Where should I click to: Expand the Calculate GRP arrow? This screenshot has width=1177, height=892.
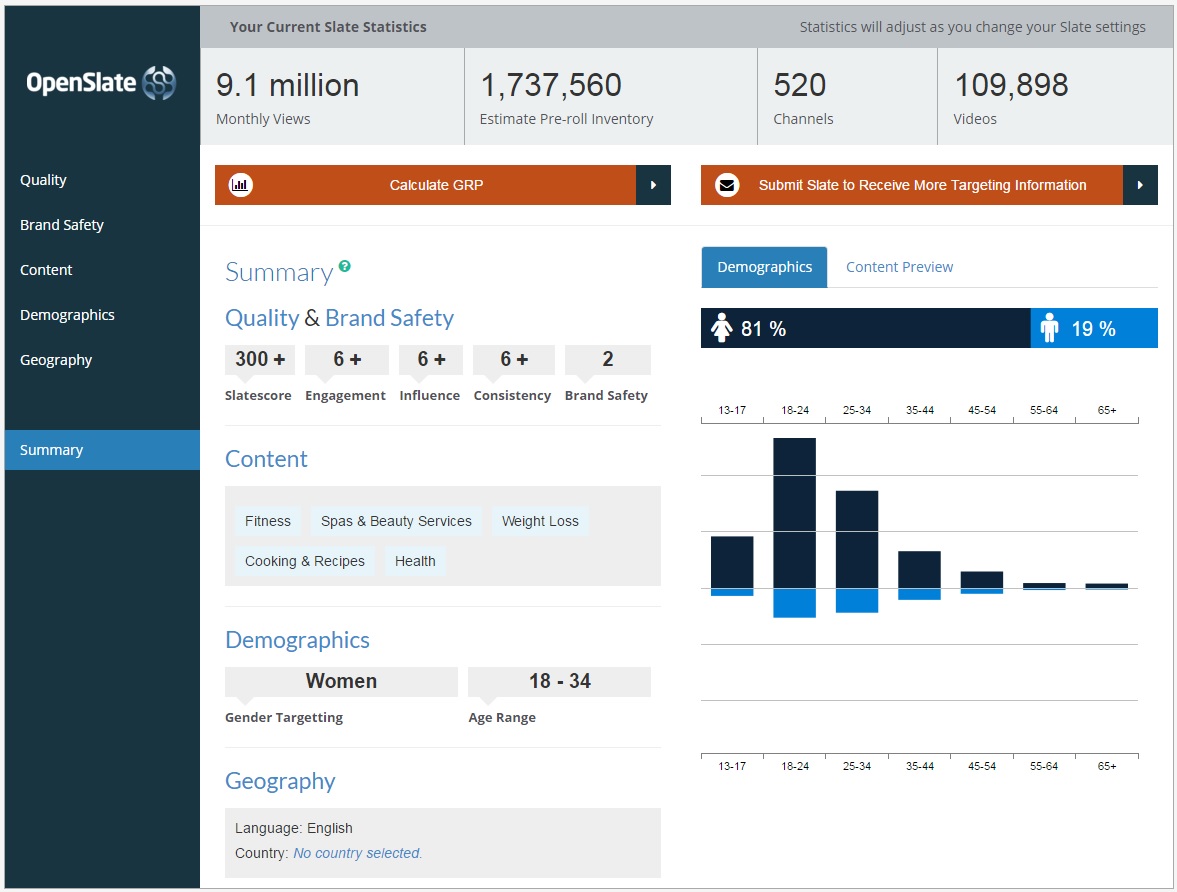tap(653, 185)
